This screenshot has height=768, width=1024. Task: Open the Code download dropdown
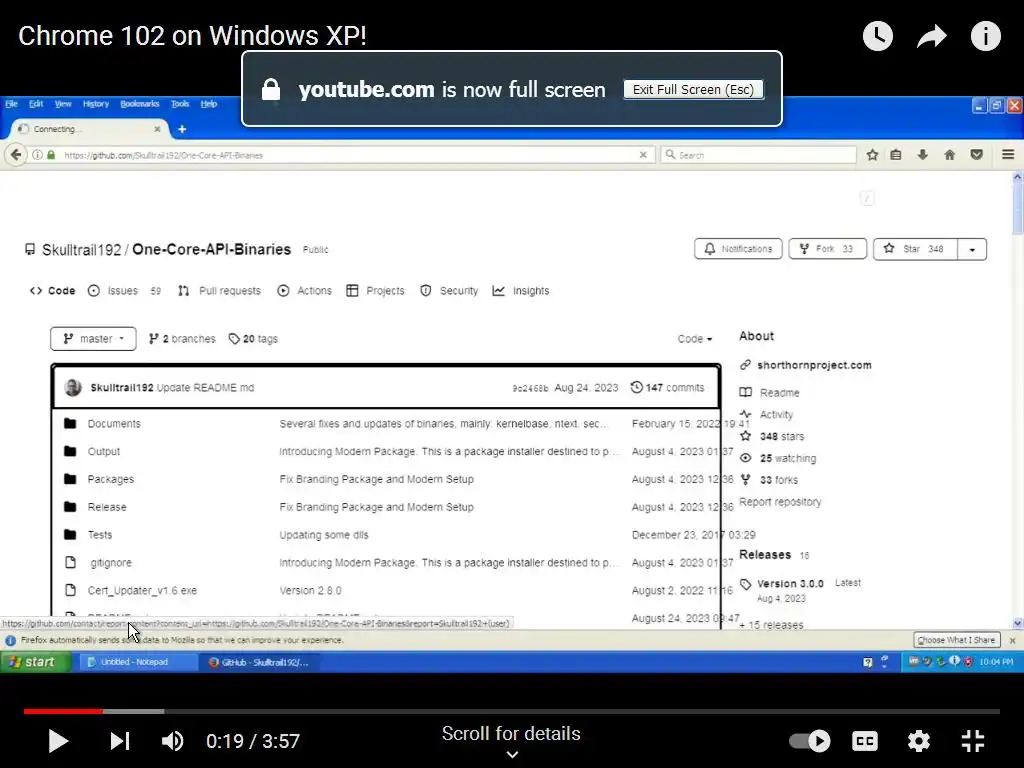tap(695, 339)
